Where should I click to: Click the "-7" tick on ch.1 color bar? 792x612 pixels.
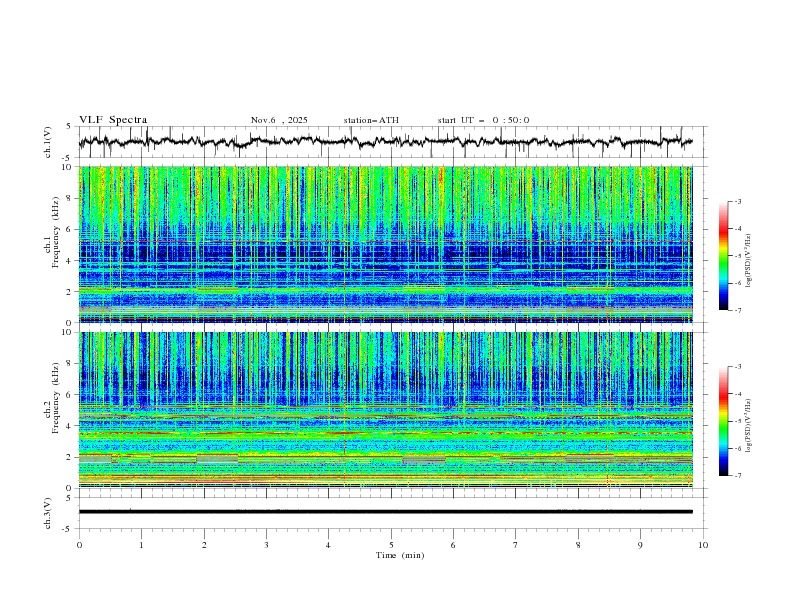[737, 310]
